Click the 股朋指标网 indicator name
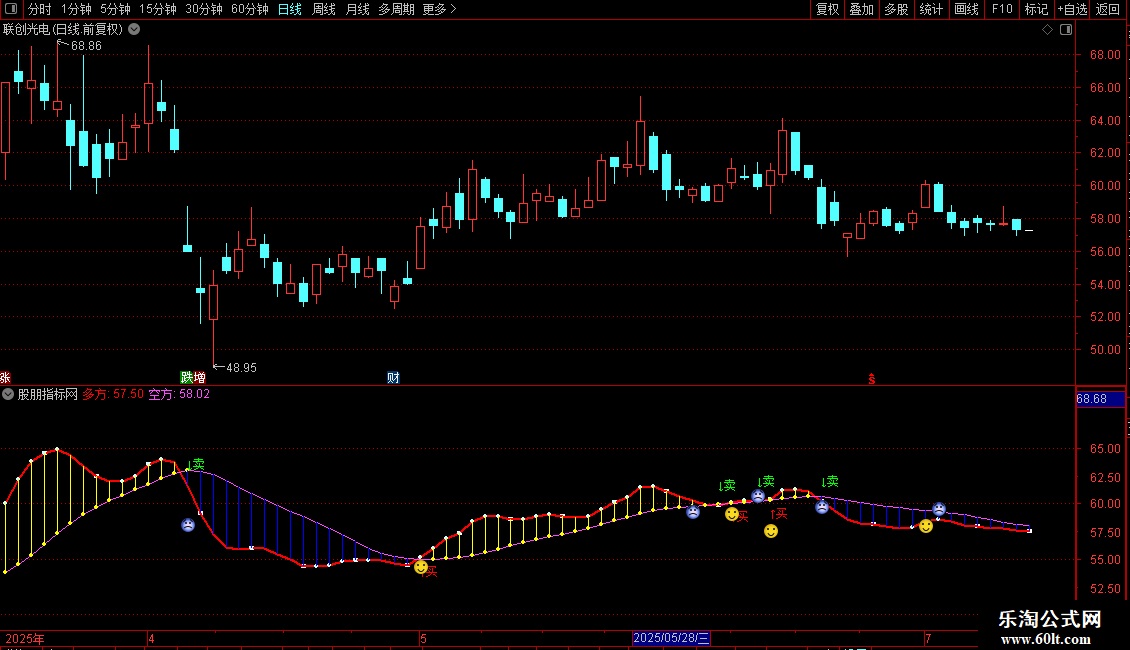 coord(48,394)
